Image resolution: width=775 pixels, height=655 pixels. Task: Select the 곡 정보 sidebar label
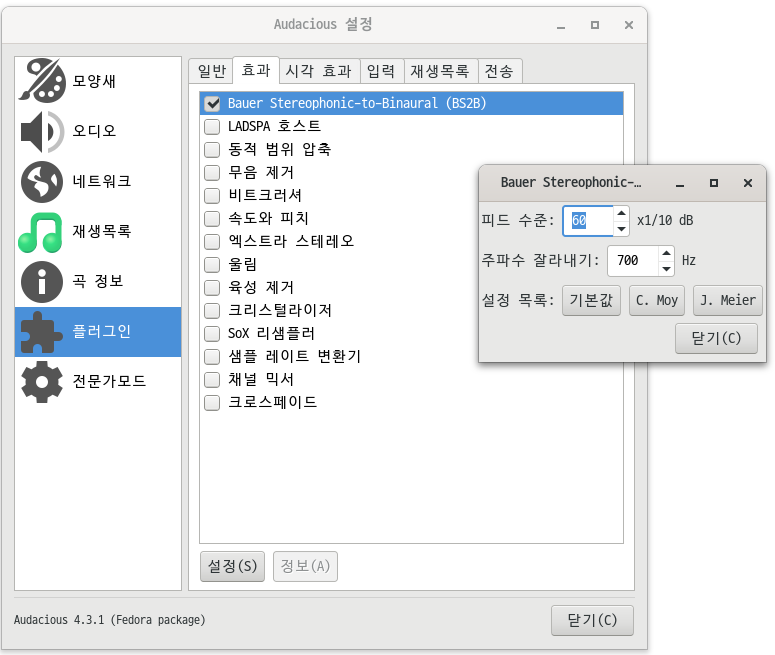98,281
